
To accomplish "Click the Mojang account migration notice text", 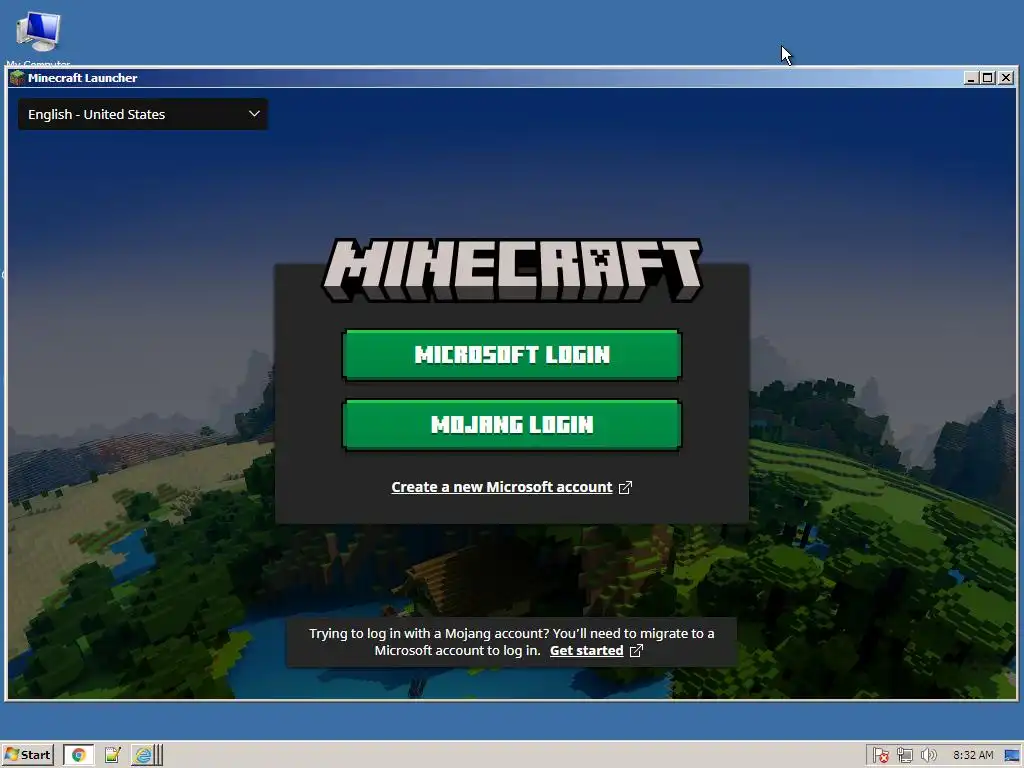I will (x=511, y=642).
